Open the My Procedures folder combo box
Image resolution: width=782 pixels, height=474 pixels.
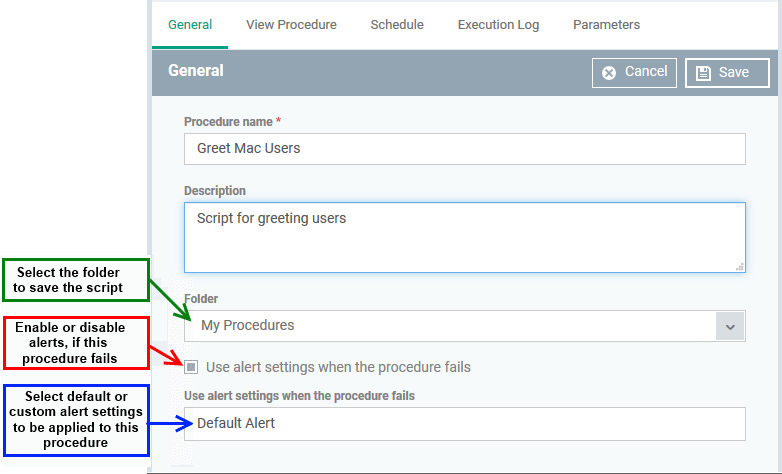[x=465, y=326]
